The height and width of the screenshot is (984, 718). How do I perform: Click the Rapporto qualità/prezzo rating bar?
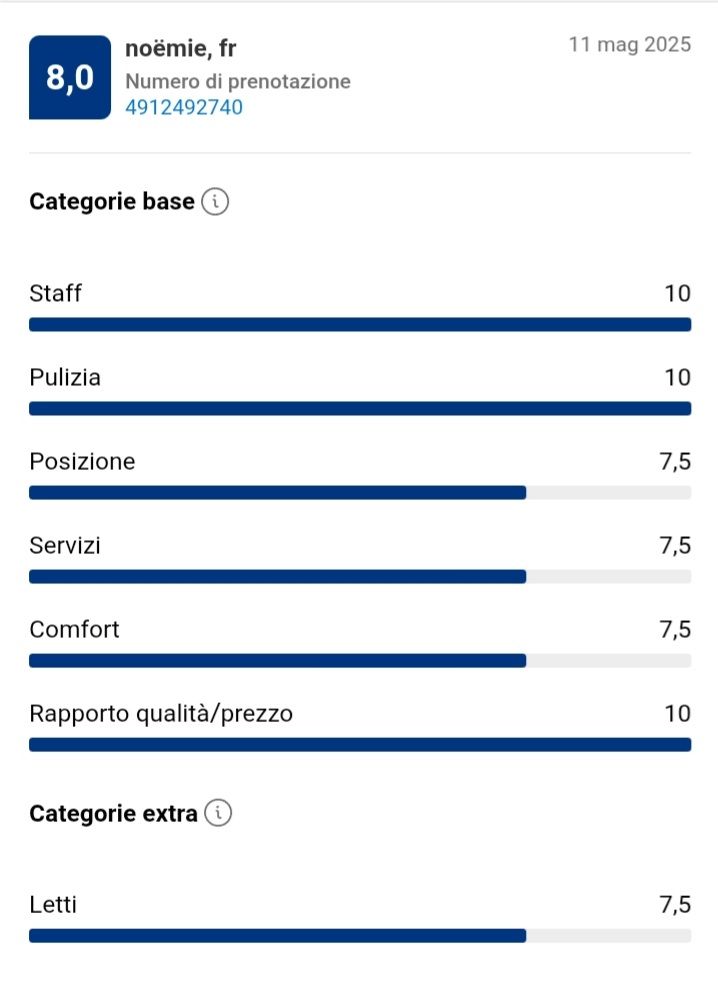tap(360, 744)
